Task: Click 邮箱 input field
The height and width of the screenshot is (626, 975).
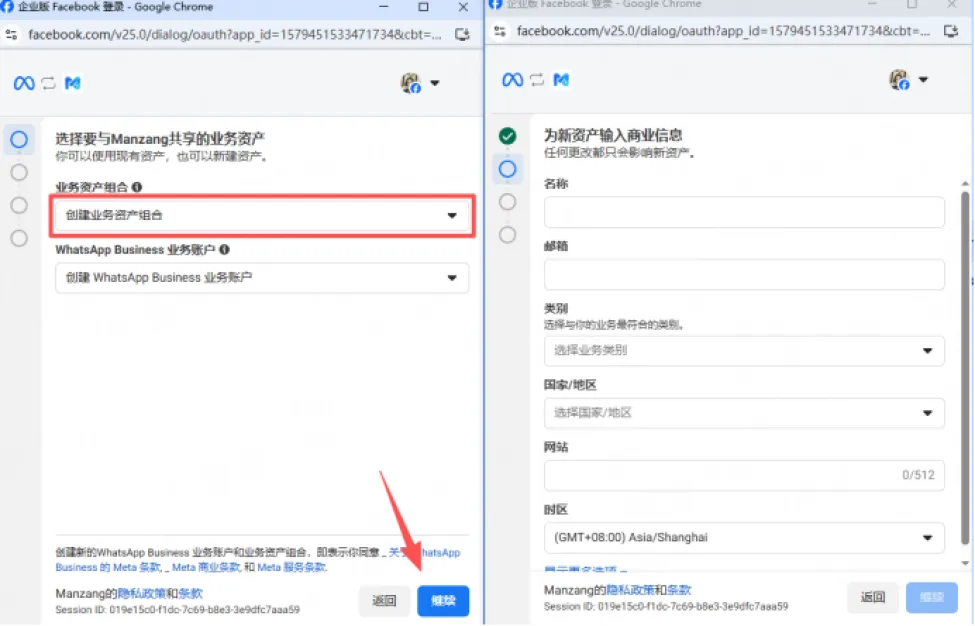Action: tap(744, 275)
